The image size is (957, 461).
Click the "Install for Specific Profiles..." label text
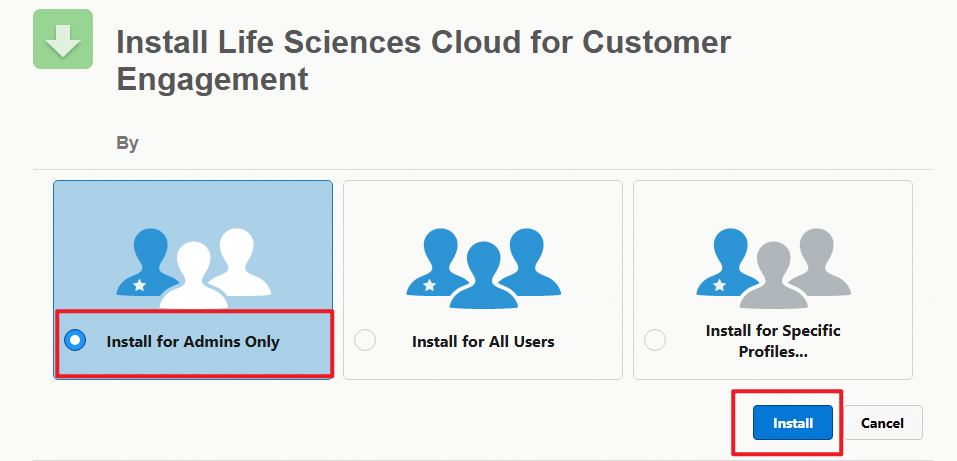click(x=773, y=341)
